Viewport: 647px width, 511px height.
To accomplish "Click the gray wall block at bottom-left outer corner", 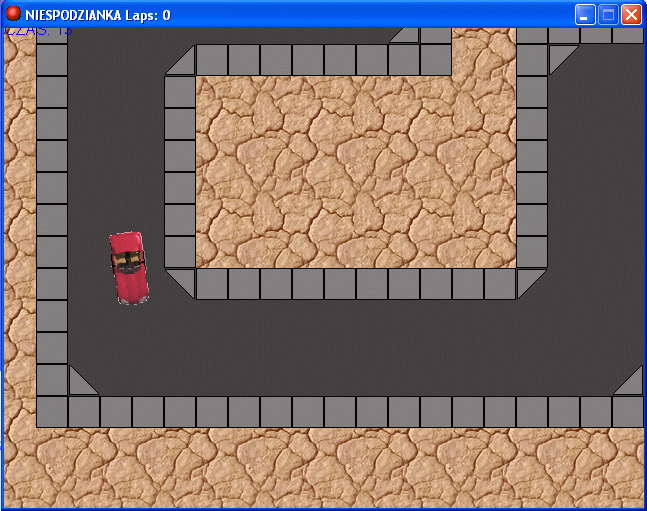I will coord(52,411).
